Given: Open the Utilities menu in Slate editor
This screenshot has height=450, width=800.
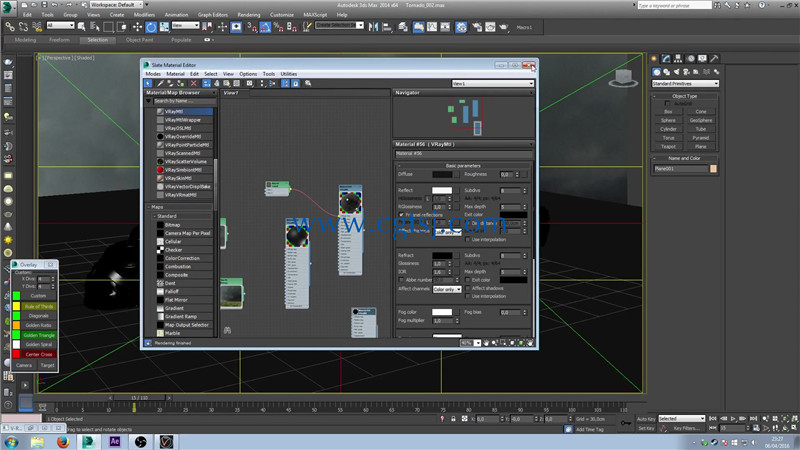Looking at the screenshot, I should [x=289, y=74].
